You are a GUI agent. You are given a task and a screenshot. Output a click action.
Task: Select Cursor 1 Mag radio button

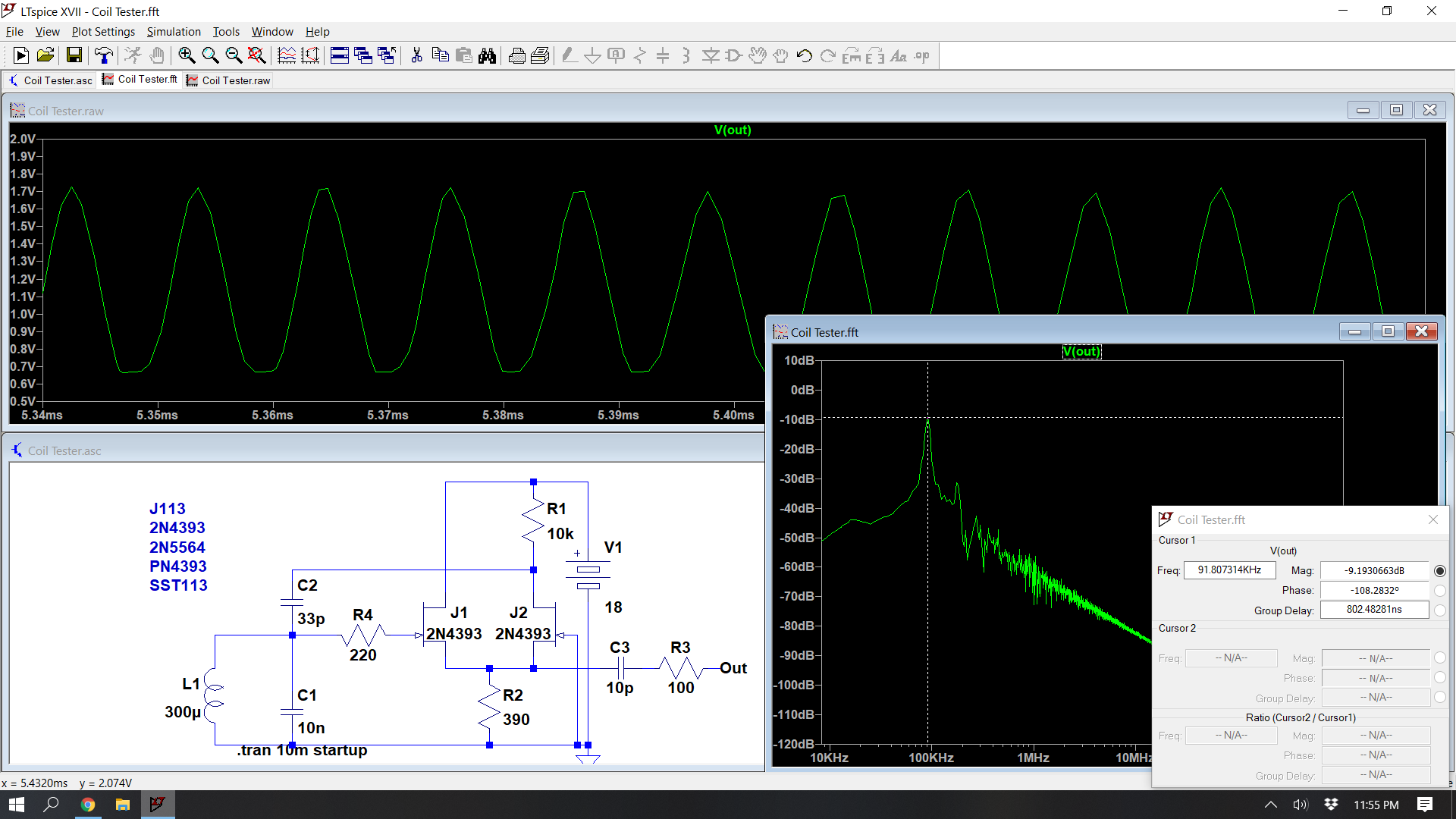[x=1439, y=570]
